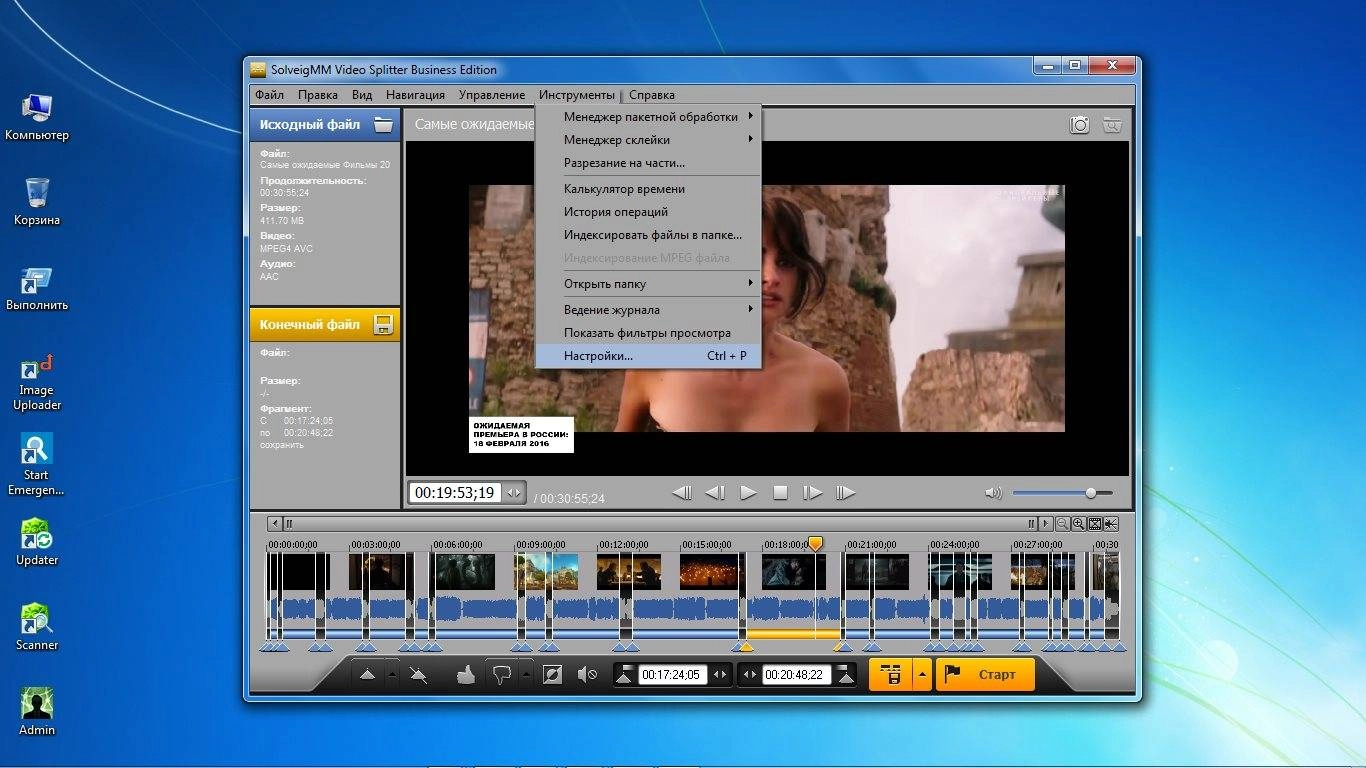This screenshot has width=1366, height=768.
Task: Click the Исходный файл panel header
Action: [325, 125]
